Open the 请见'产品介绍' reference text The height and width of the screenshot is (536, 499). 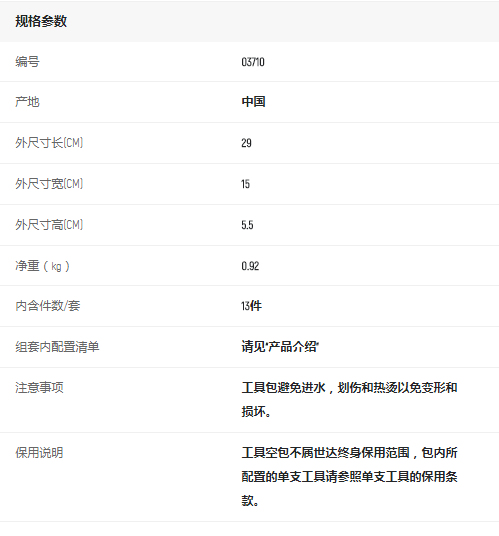click(x=280, y=347)
